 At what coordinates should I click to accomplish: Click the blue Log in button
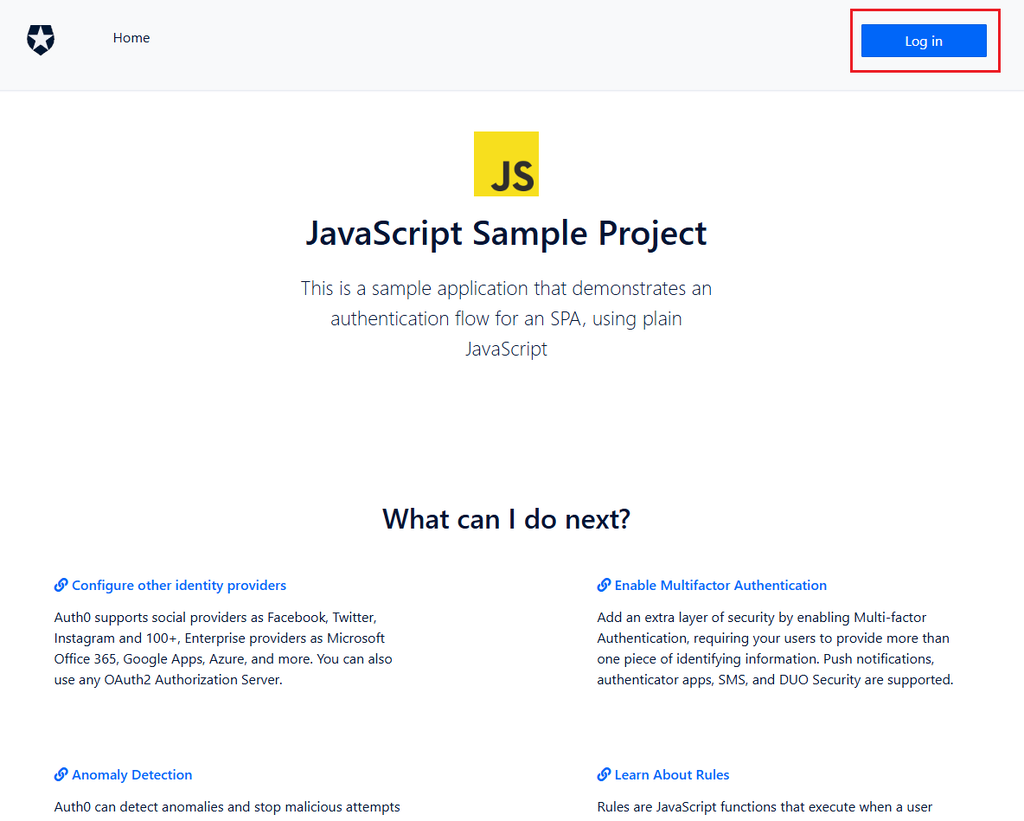923,40
